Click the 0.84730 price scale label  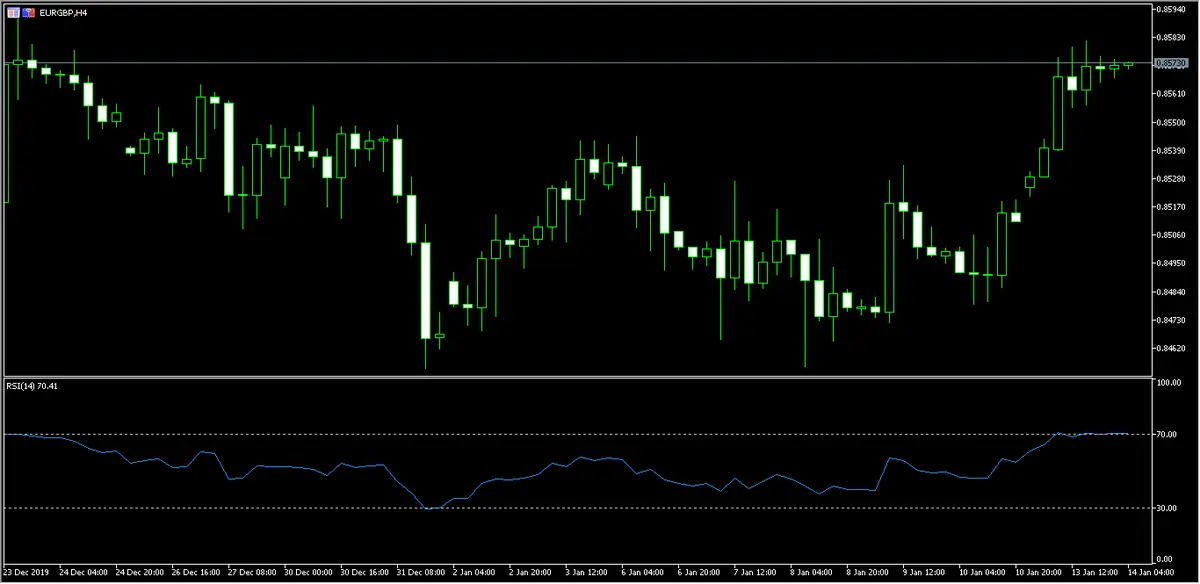[1171, 320]
